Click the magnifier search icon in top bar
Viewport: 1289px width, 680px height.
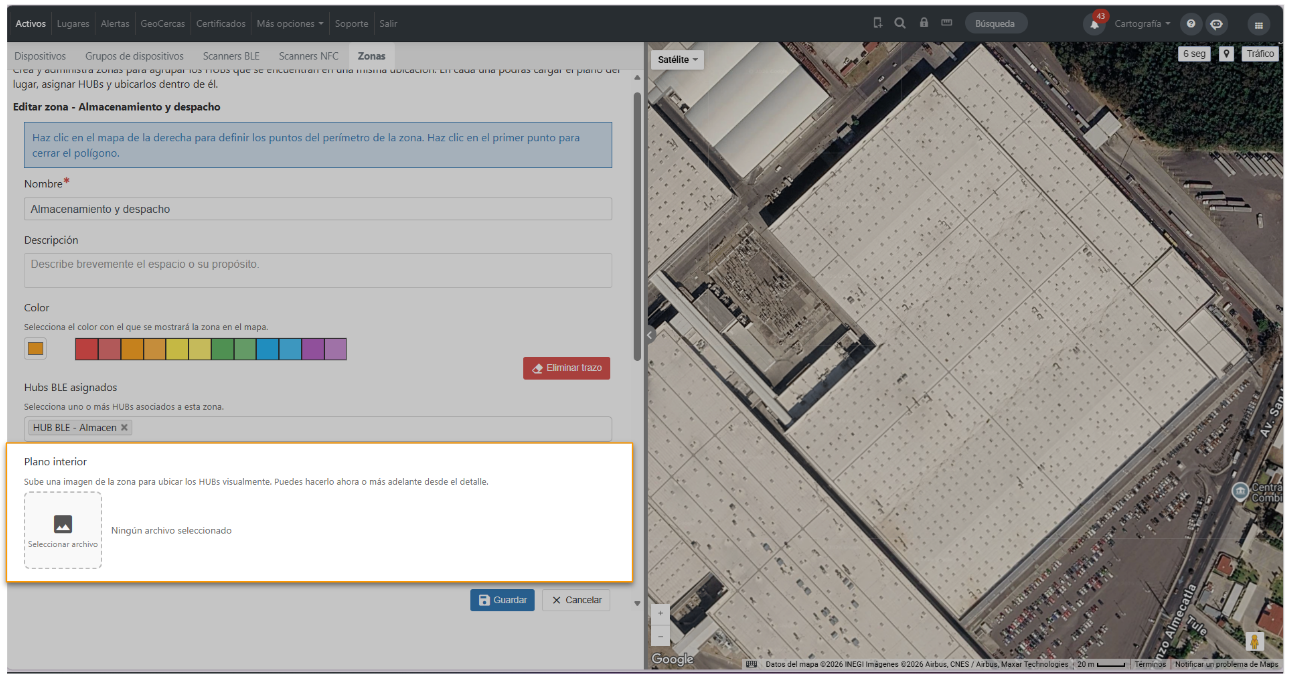(x=900, y=24)
